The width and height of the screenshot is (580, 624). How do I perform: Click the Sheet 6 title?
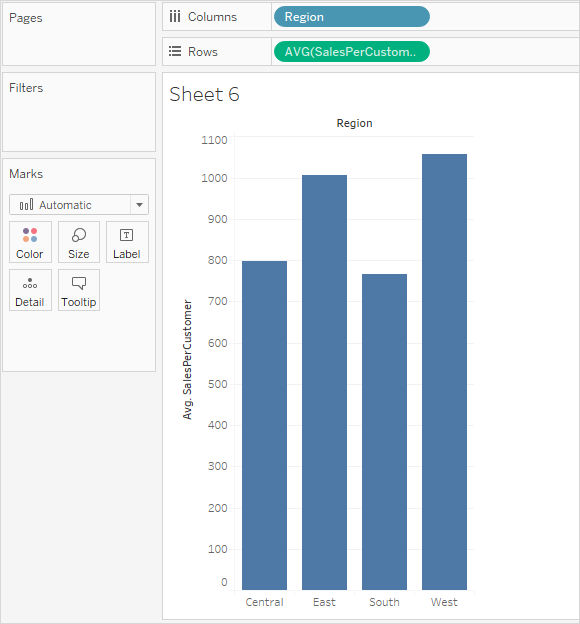click(x=204, y=95)
